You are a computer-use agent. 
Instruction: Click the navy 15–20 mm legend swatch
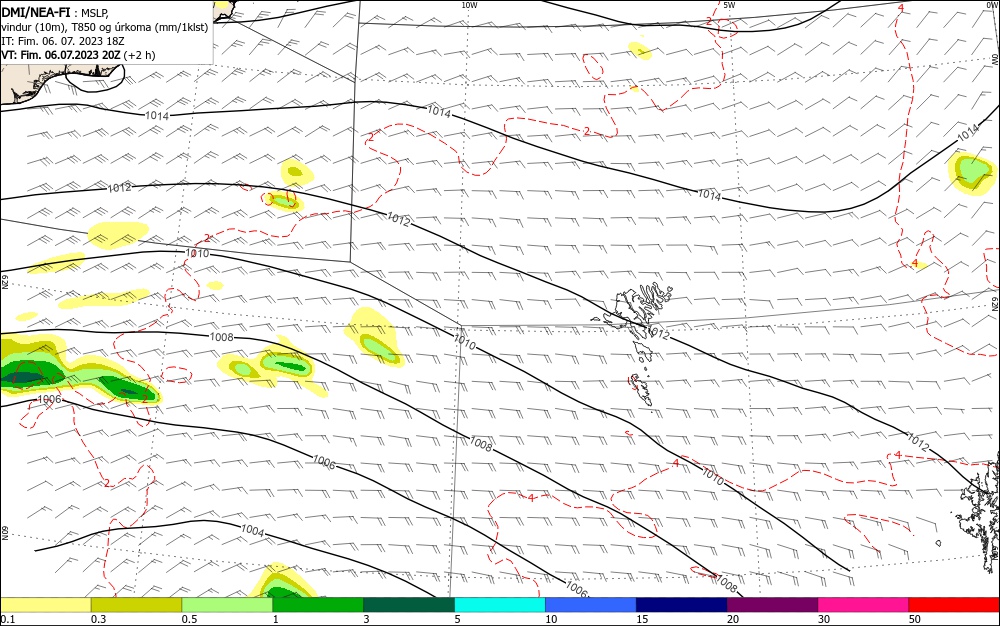(x=682, y=605)
